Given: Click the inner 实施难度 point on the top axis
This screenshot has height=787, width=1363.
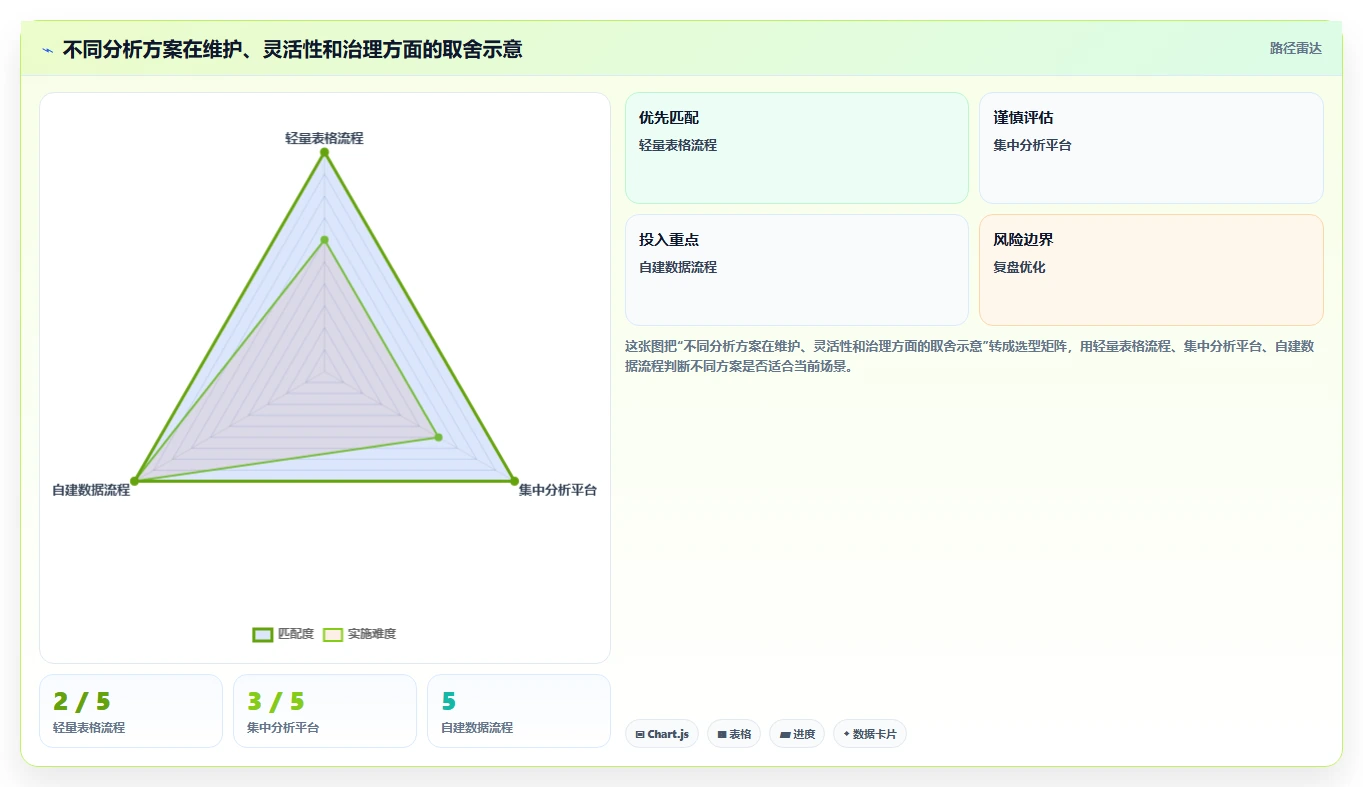Looking at the screenshot, I should click(324, 240).
